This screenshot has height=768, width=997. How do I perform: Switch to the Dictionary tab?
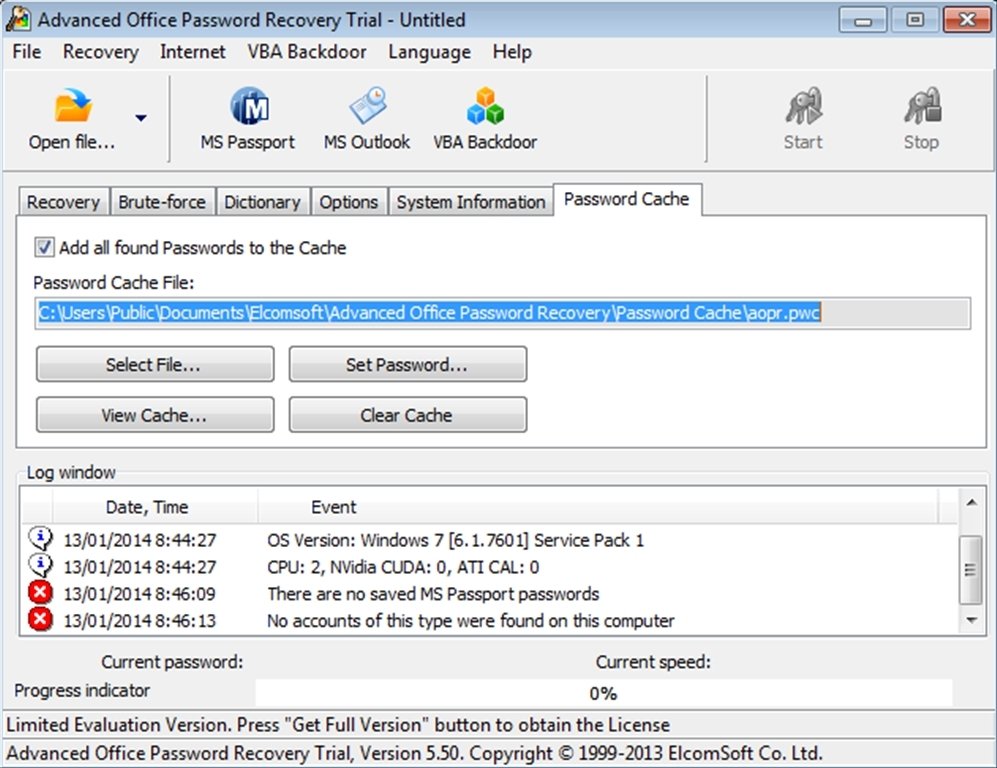coord(263,202)
